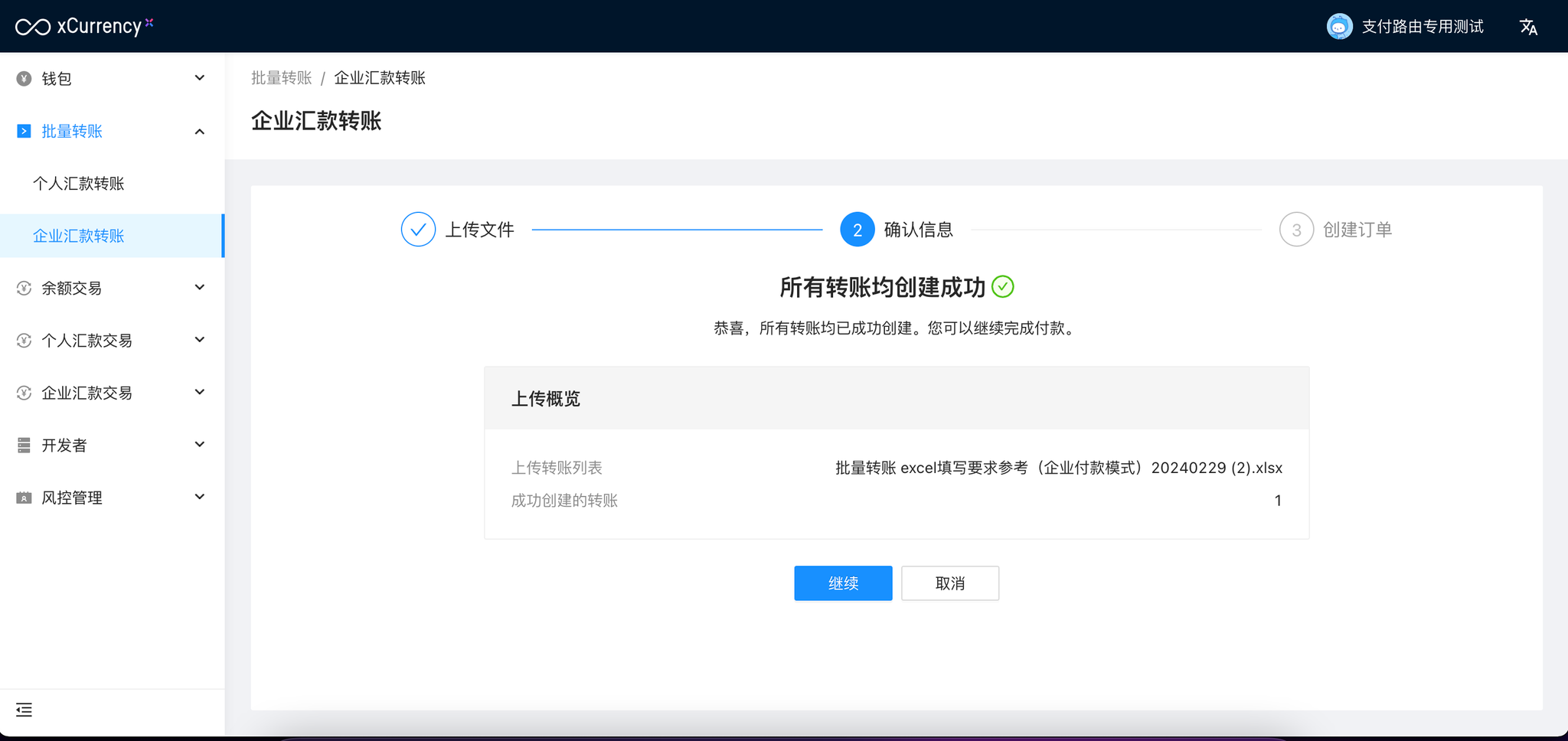Click the 风控管理 sidebar icon
Screen dimensions: 1568x741
click(x=24, y=498)
